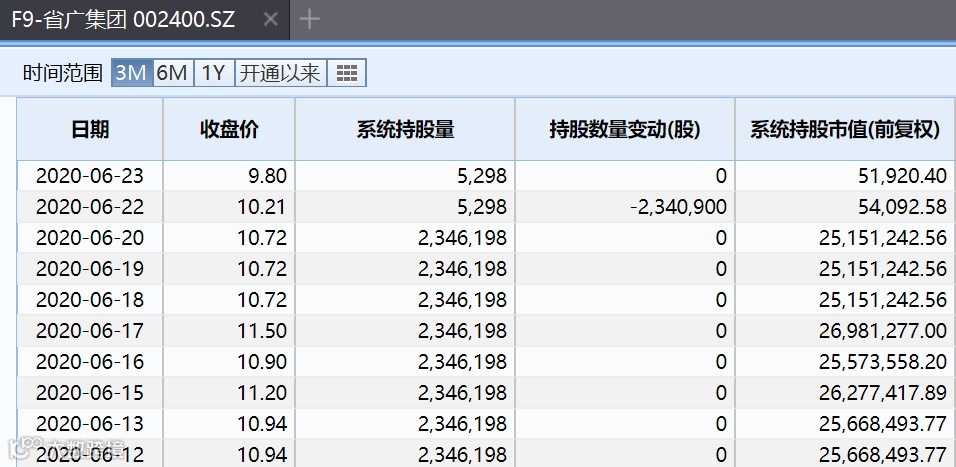956x467 pixels.
Task: Click the 0 change in the 2020-06-23 row
Action: point(721,176)
